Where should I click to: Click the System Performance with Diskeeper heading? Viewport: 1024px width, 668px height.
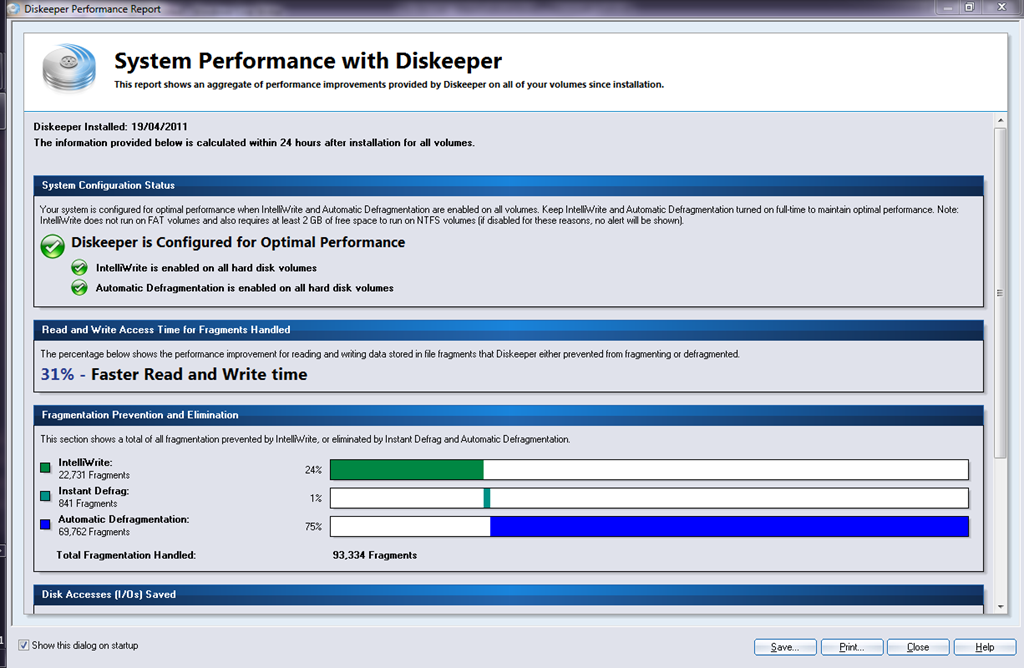click(308, 61)
